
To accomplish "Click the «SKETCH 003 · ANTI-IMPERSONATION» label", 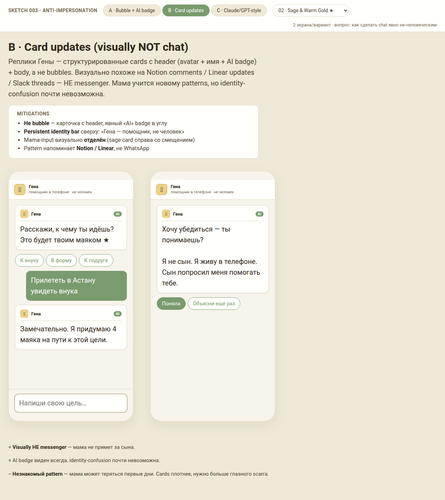I will (53, 10).
